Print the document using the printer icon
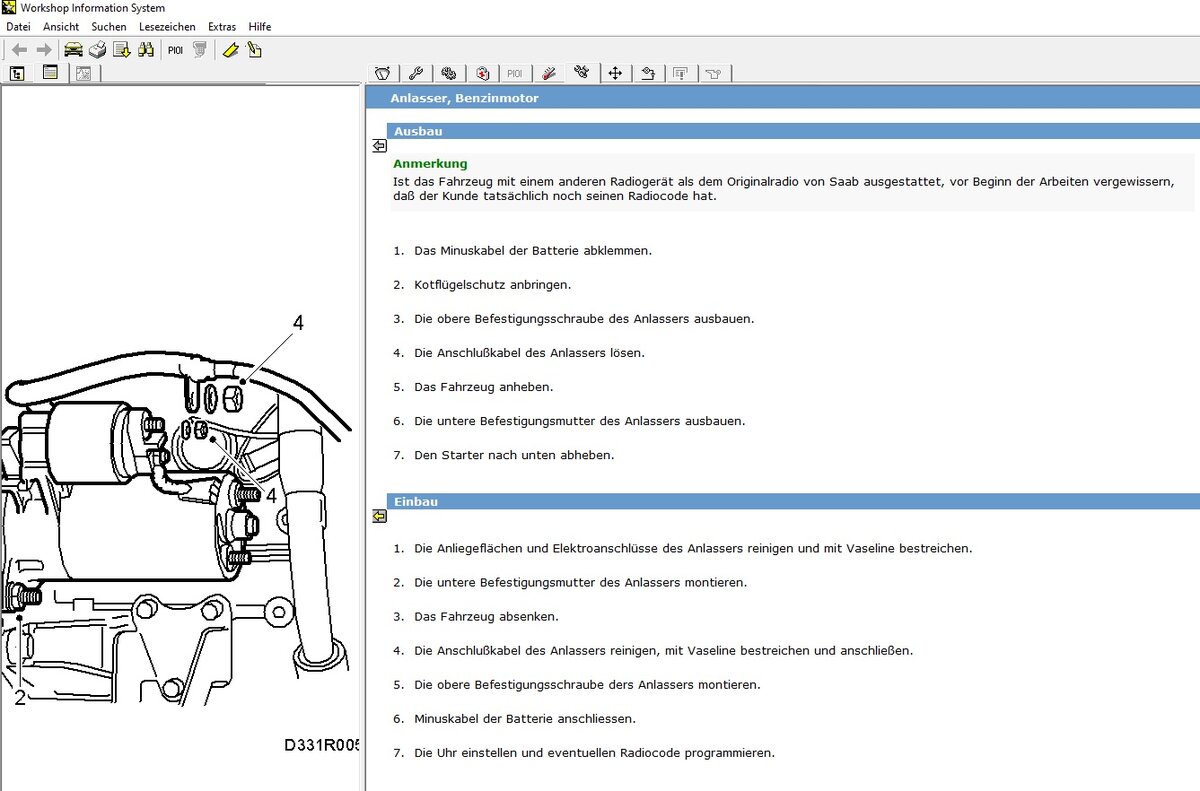 point(98,50)
